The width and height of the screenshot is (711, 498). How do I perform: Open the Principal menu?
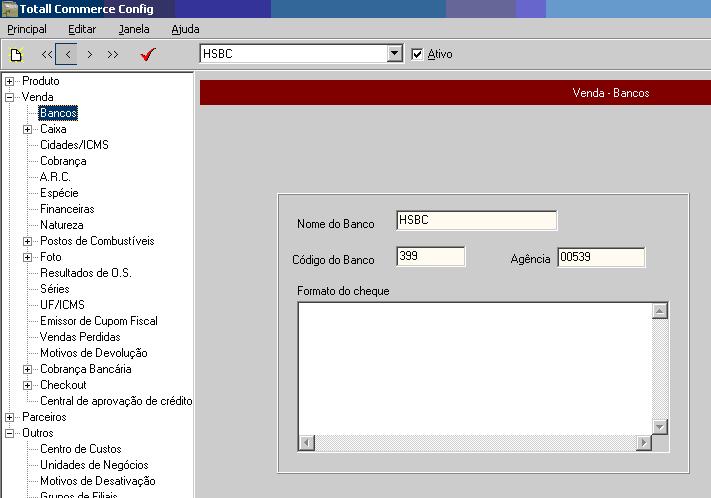tap(27, 29)
